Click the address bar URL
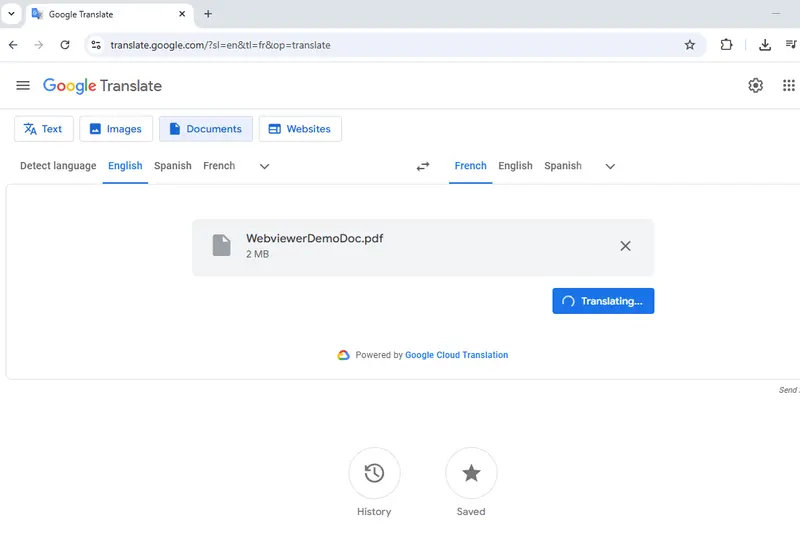 click(220, 45)
